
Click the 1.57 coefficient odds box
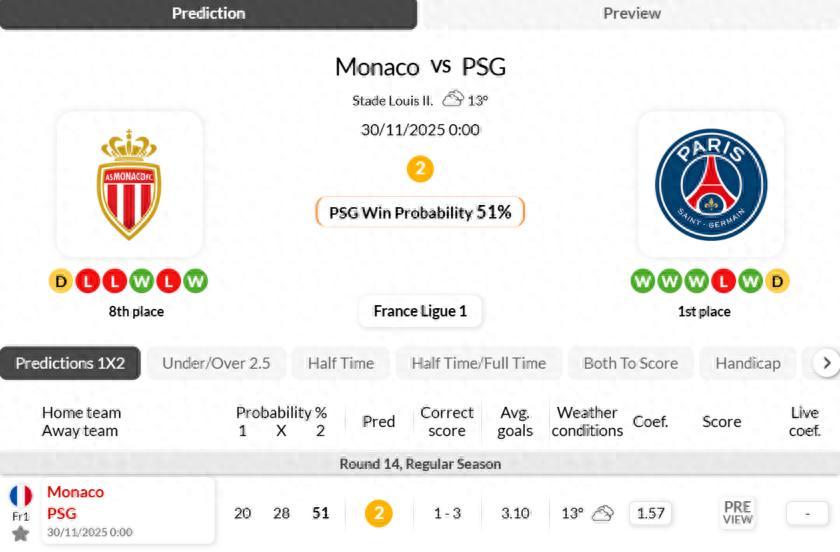(x=650, y=513)
